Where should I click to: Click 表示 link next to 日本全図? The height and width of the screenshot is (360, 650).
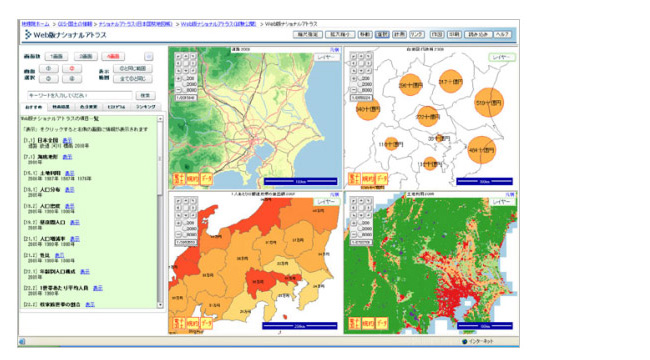(x=67, y=141)
